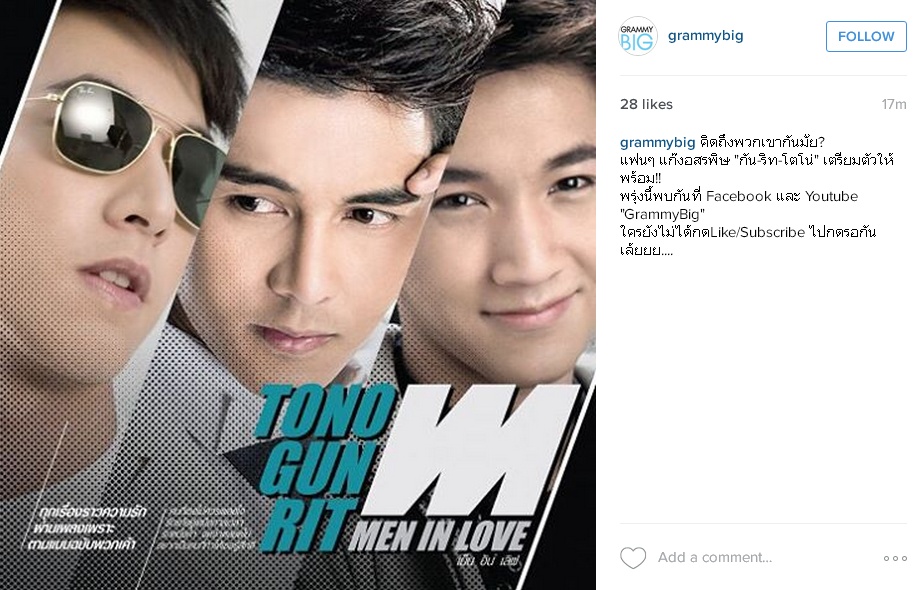Click grammybig username in the caption
This screenshot has width=917, height=590.
tap(657, 142)
